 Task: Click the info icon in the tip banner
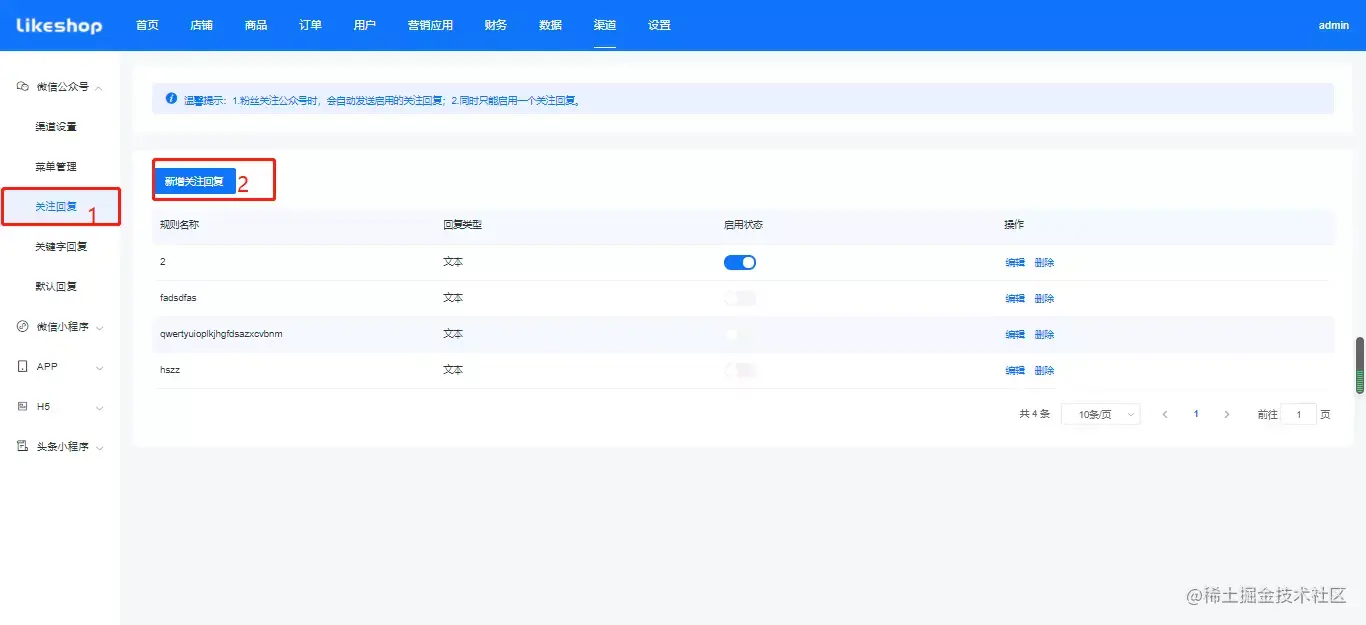(x=171, y=99)
